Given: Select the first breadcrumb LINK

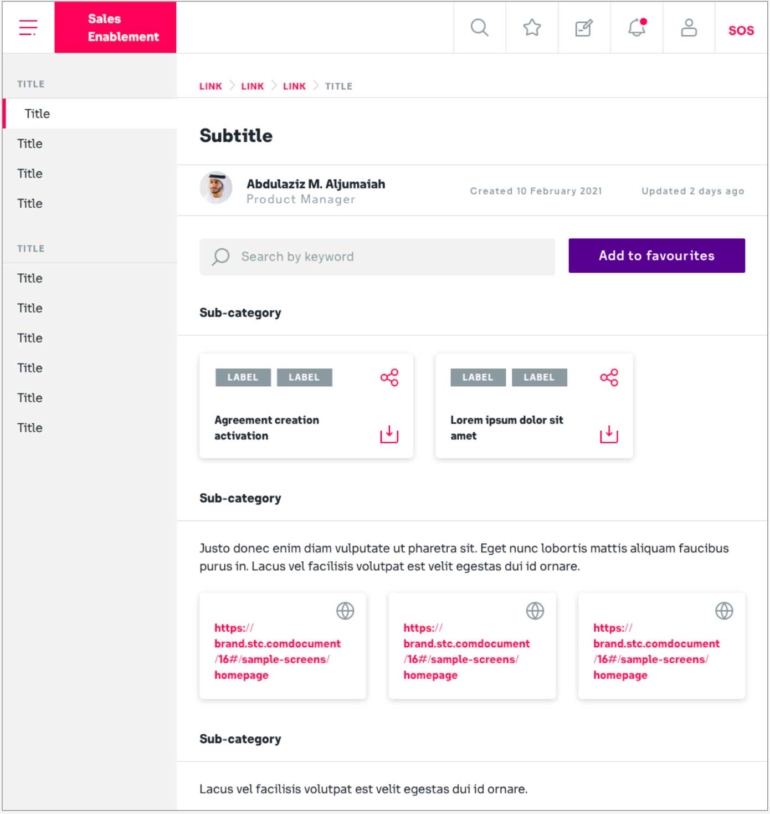Looking at the screenshot, I should tap(210, 87).
